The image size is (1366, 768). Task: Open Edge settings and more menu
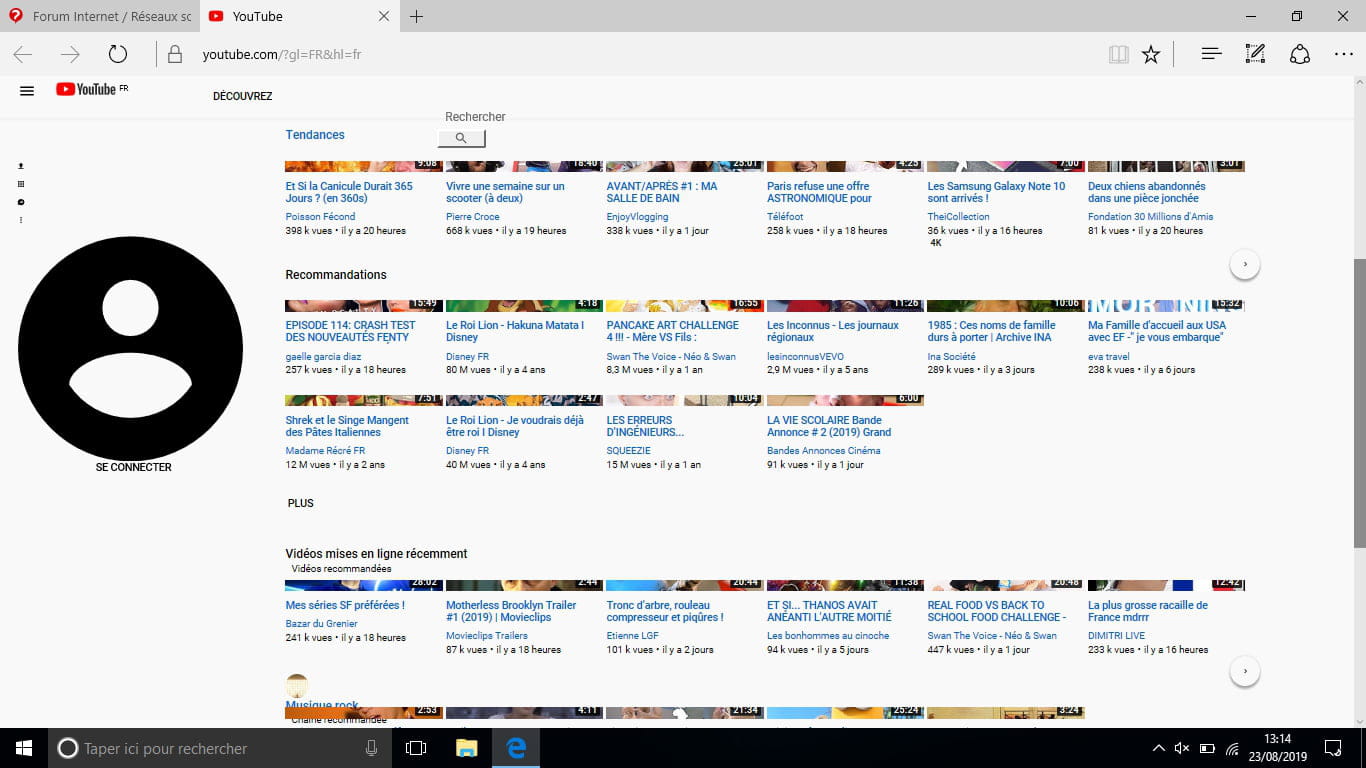[1344, 54]
